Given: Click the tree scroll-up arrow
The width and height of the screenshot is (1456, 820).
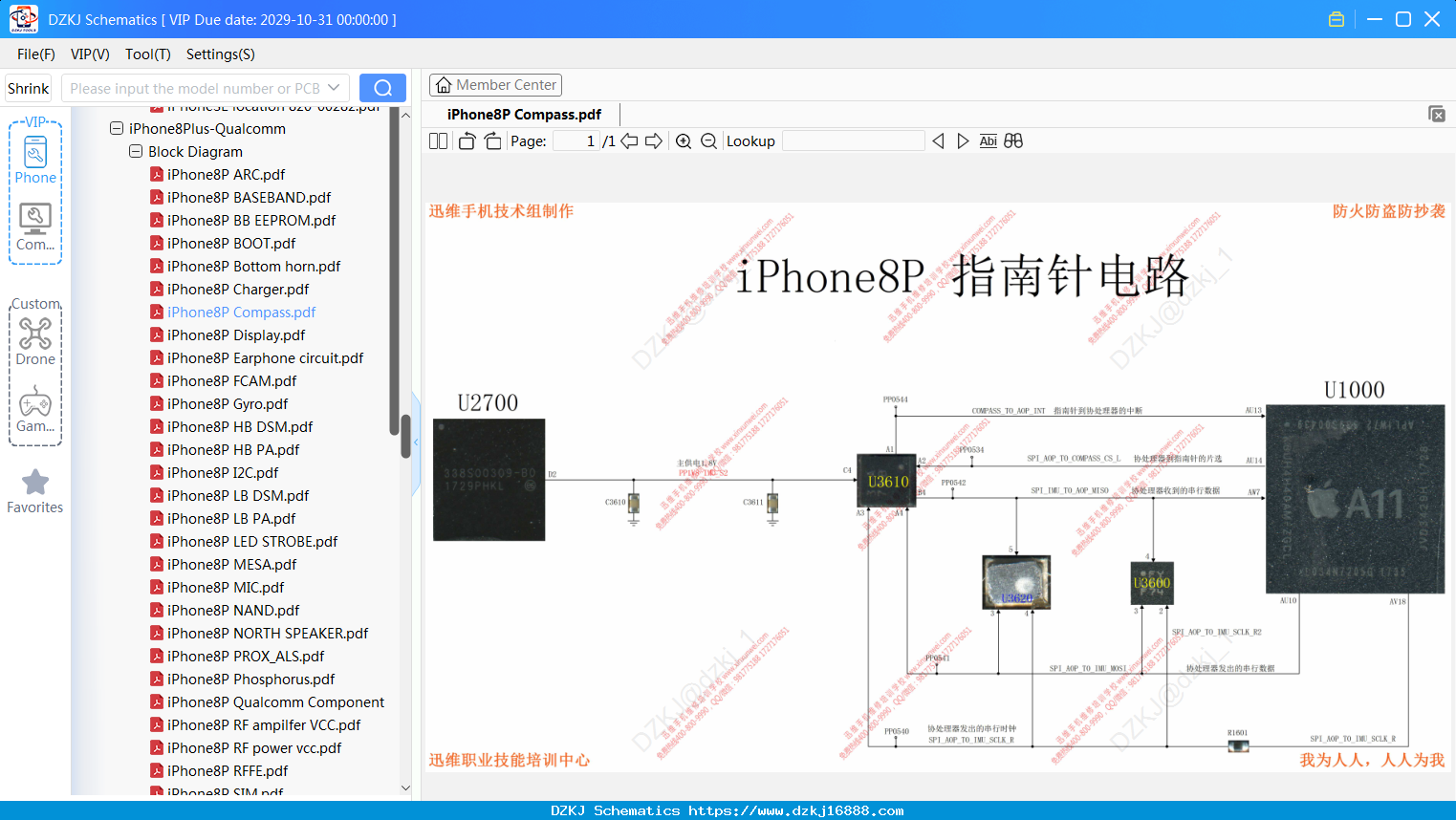Looking at the screenshot, I should point(405,116).
